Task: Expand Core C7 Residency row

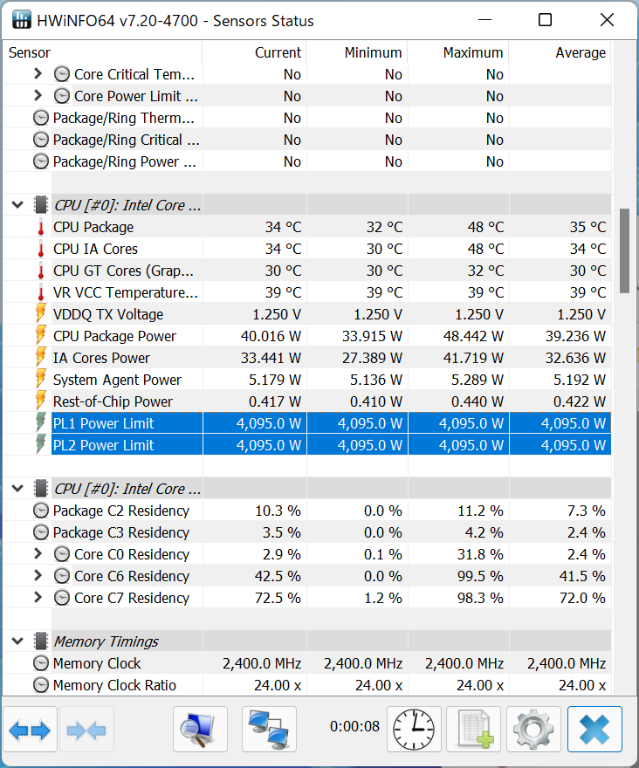Action: click(38, 598)
